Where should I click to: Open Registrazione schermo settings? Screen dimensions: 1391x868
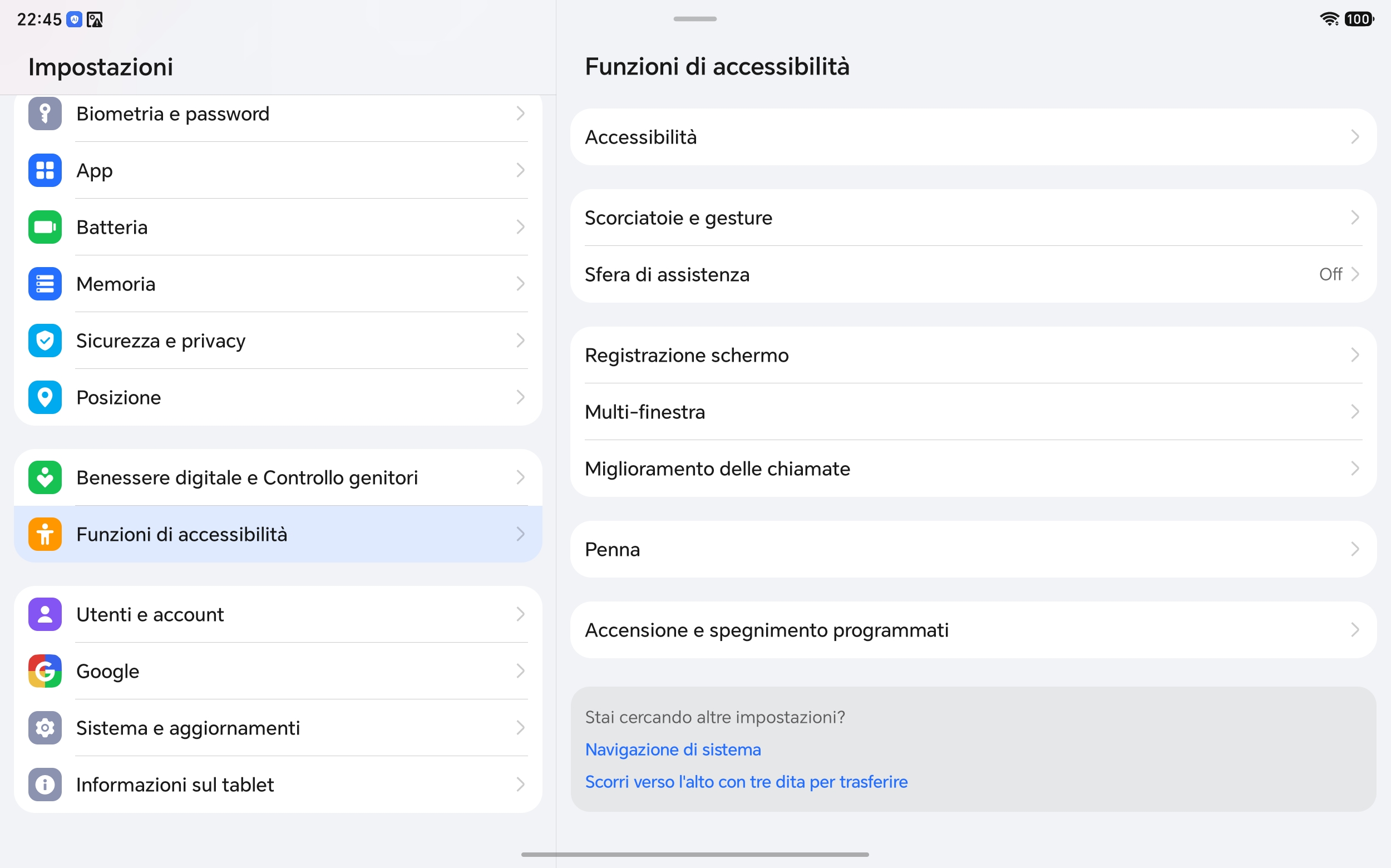click(973, 356)
